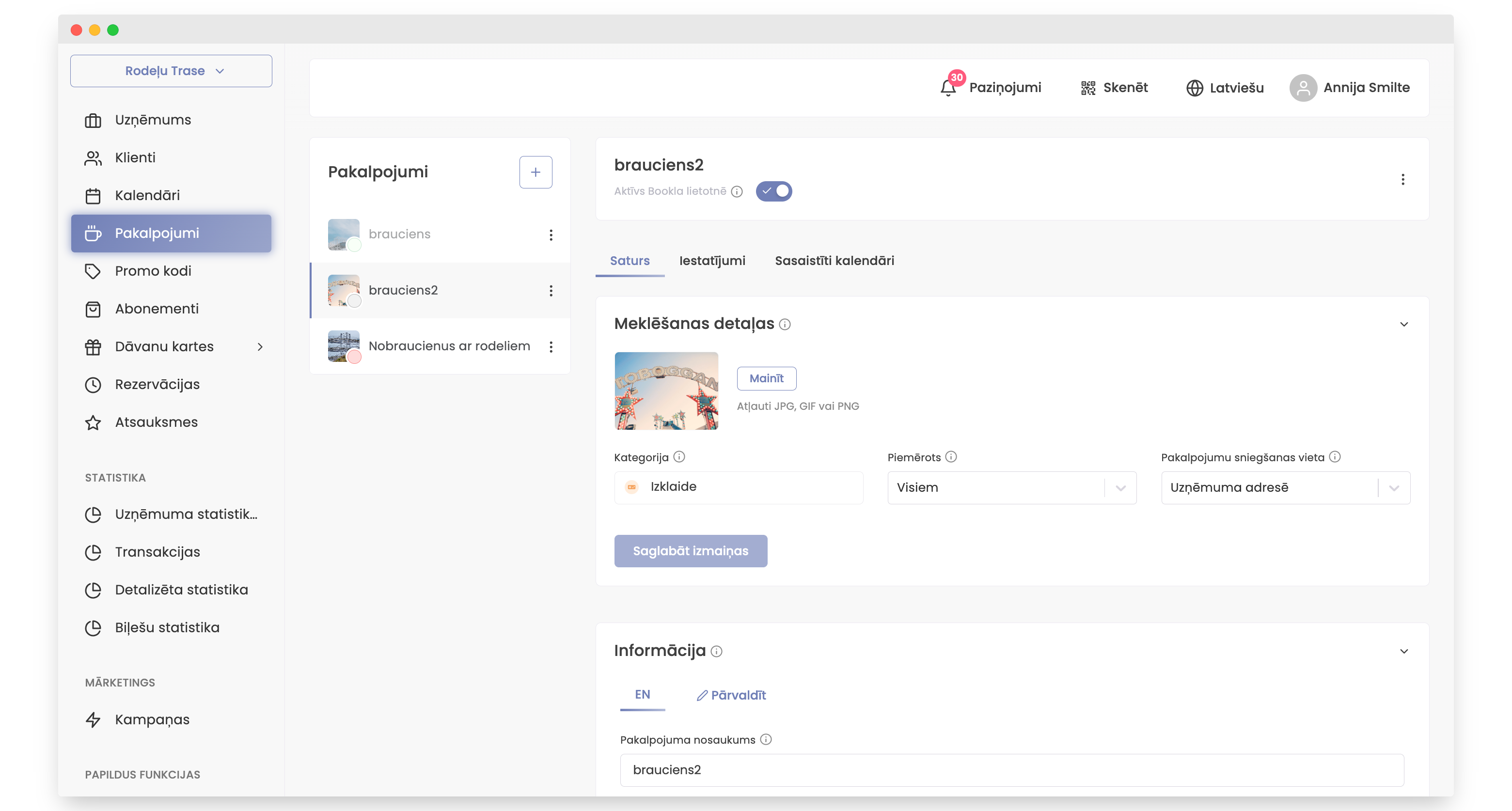Screen dimensions: 1512x811
Task: Disable the Aktīvs Bookla lietotnē toggle
Action: click(773, 191)
